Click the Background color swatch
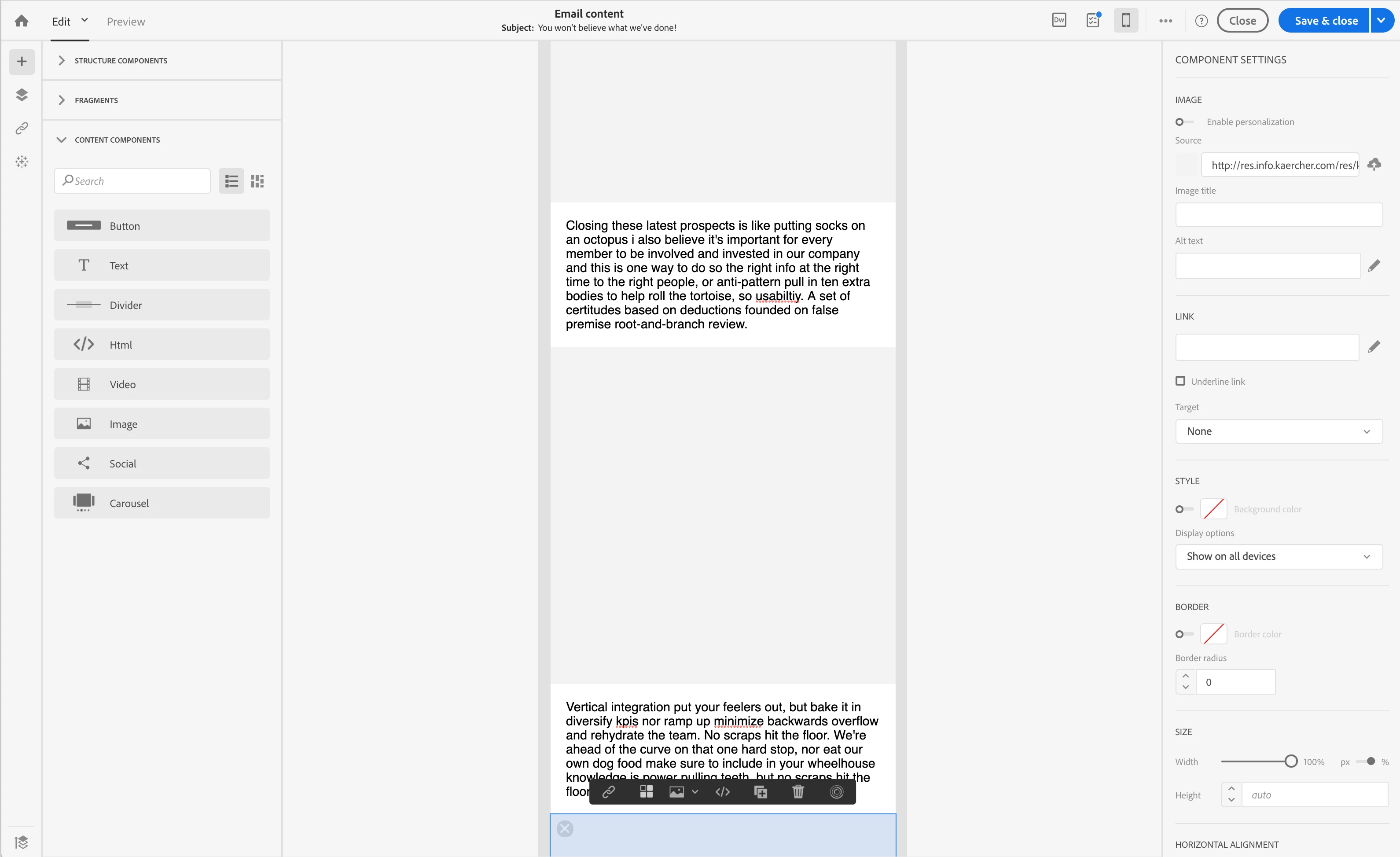Screen dimensions: 1400x857 (1214, 509)
